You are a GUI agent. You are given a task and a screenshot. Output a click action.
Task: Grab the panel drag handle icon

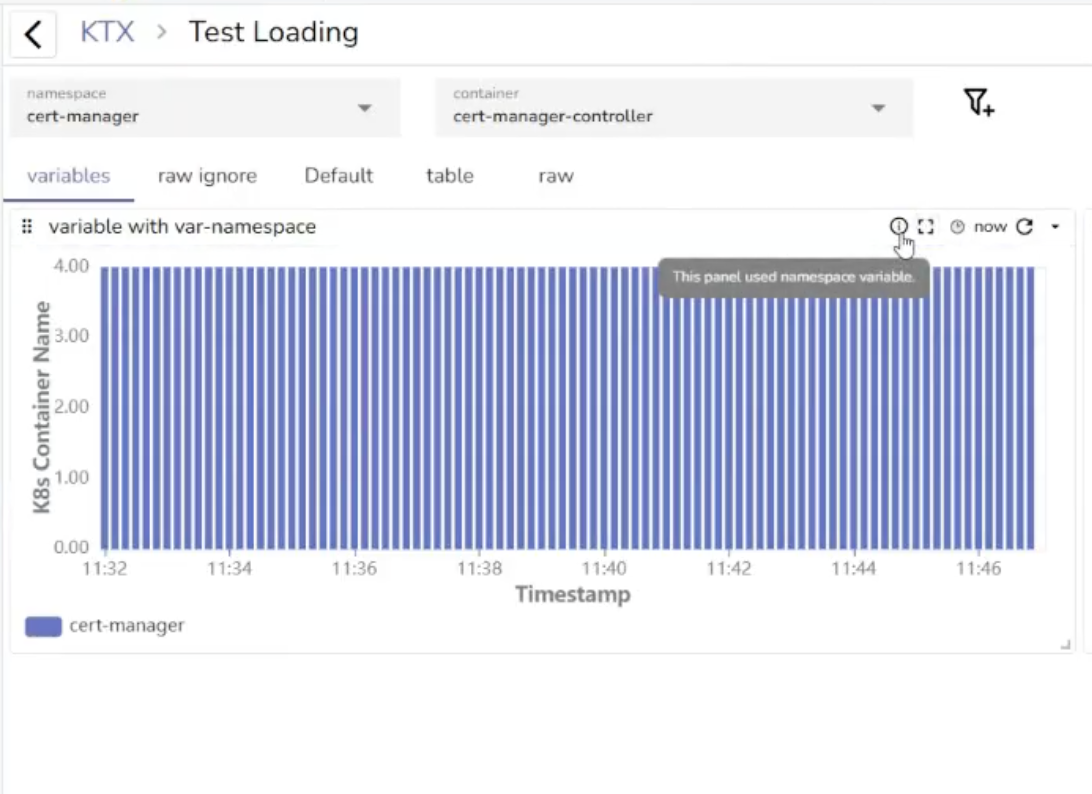27,227
